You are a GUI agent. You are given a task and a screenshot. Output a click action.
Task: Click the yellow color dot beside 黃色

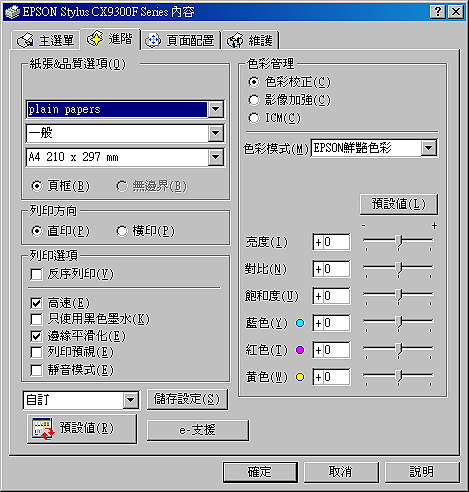(x=300, y=377)
